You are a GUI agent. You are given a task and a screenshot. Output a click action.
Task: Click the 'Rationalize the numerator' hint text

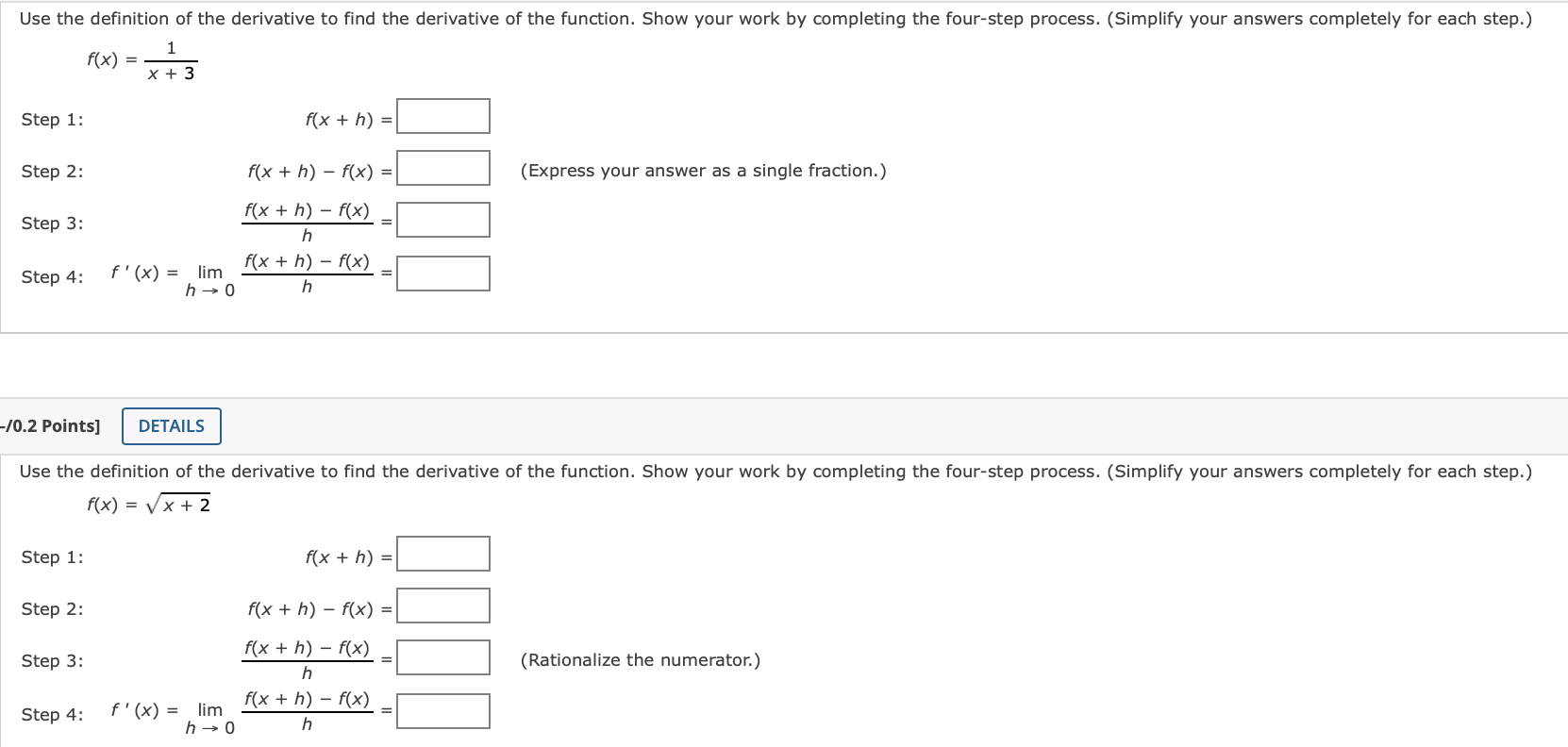[639, 659]
